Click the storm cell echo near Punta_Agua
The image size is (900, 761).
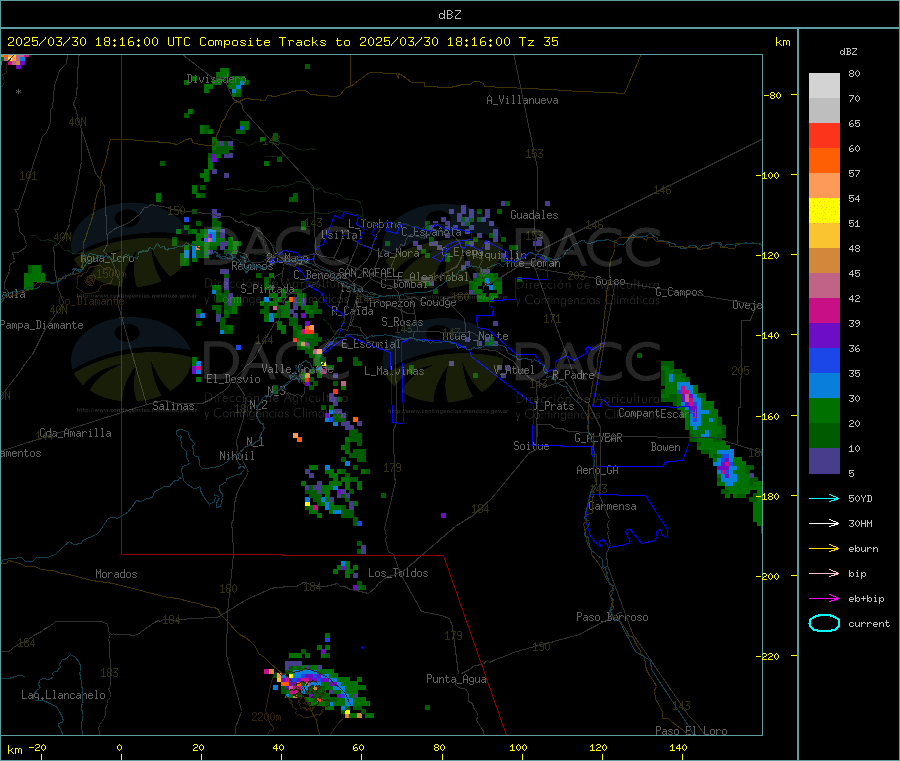pos(319,686)
